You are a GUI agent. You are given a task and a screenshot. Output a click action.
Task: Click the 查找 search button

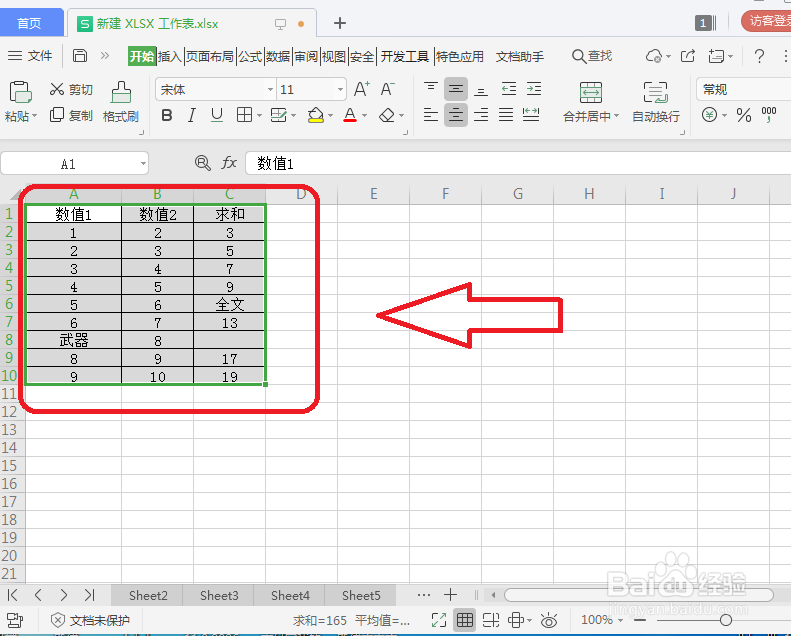click(592, 56)
